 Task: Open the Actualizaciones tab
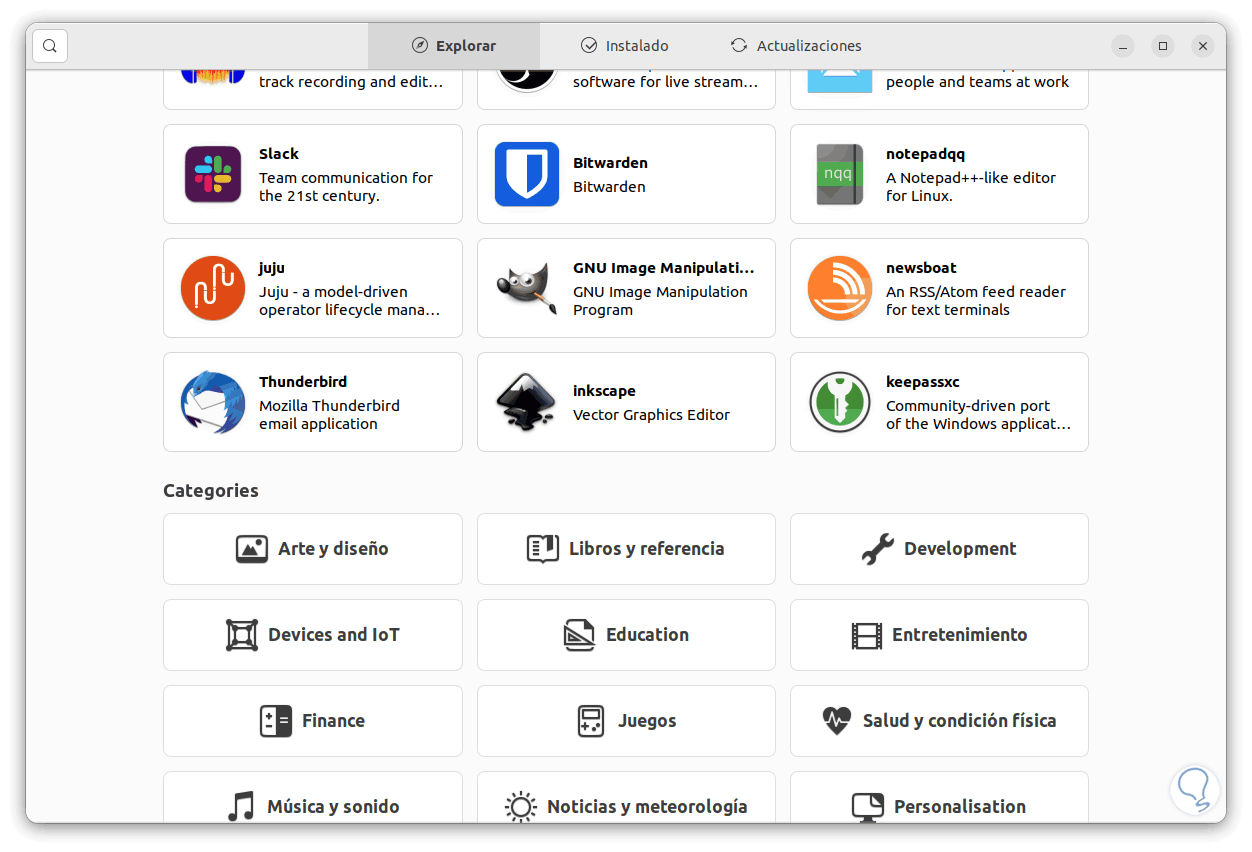(796, 46)
